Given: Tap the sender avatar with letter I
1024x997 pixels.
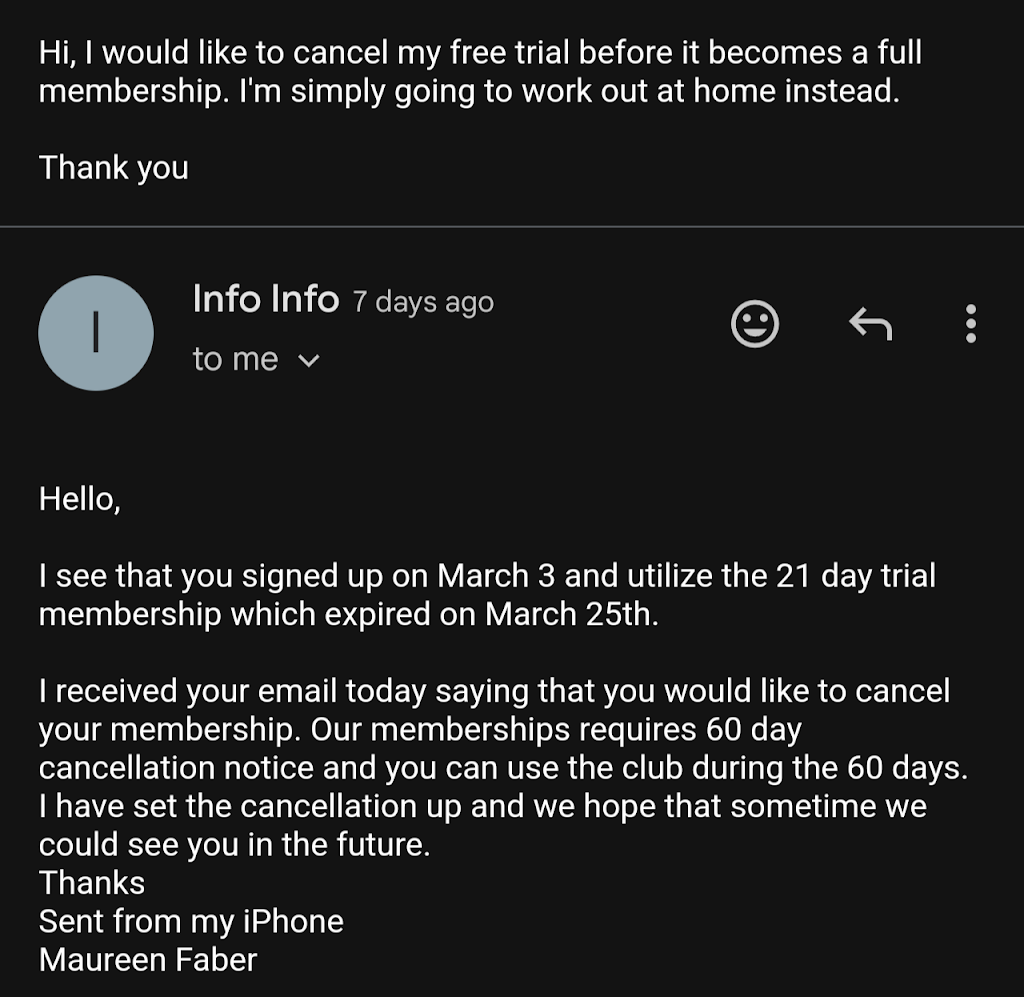Looking at the screenshot, I should tap(95, 334).
